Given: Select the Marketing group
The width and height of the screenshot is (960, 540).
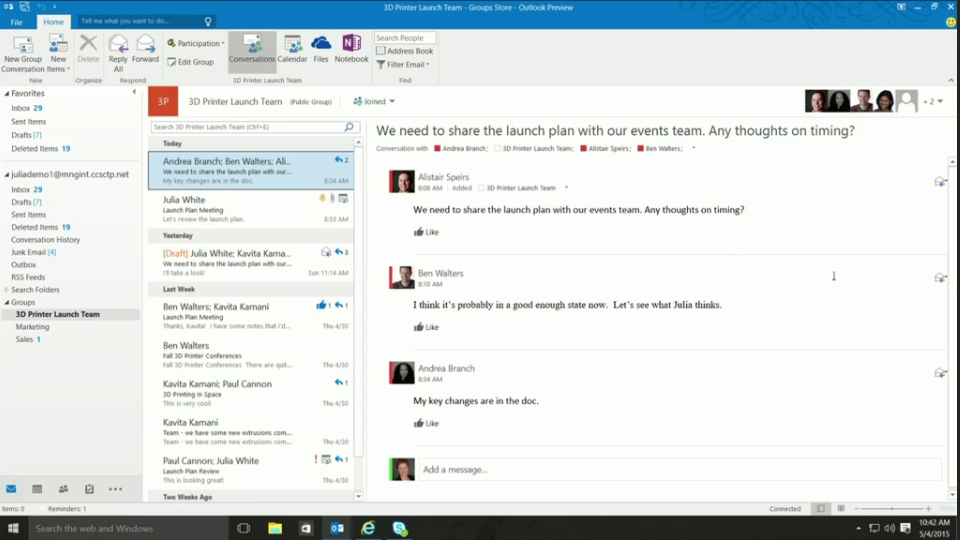Looking at the screenshot, I should (x=32, y=327).
